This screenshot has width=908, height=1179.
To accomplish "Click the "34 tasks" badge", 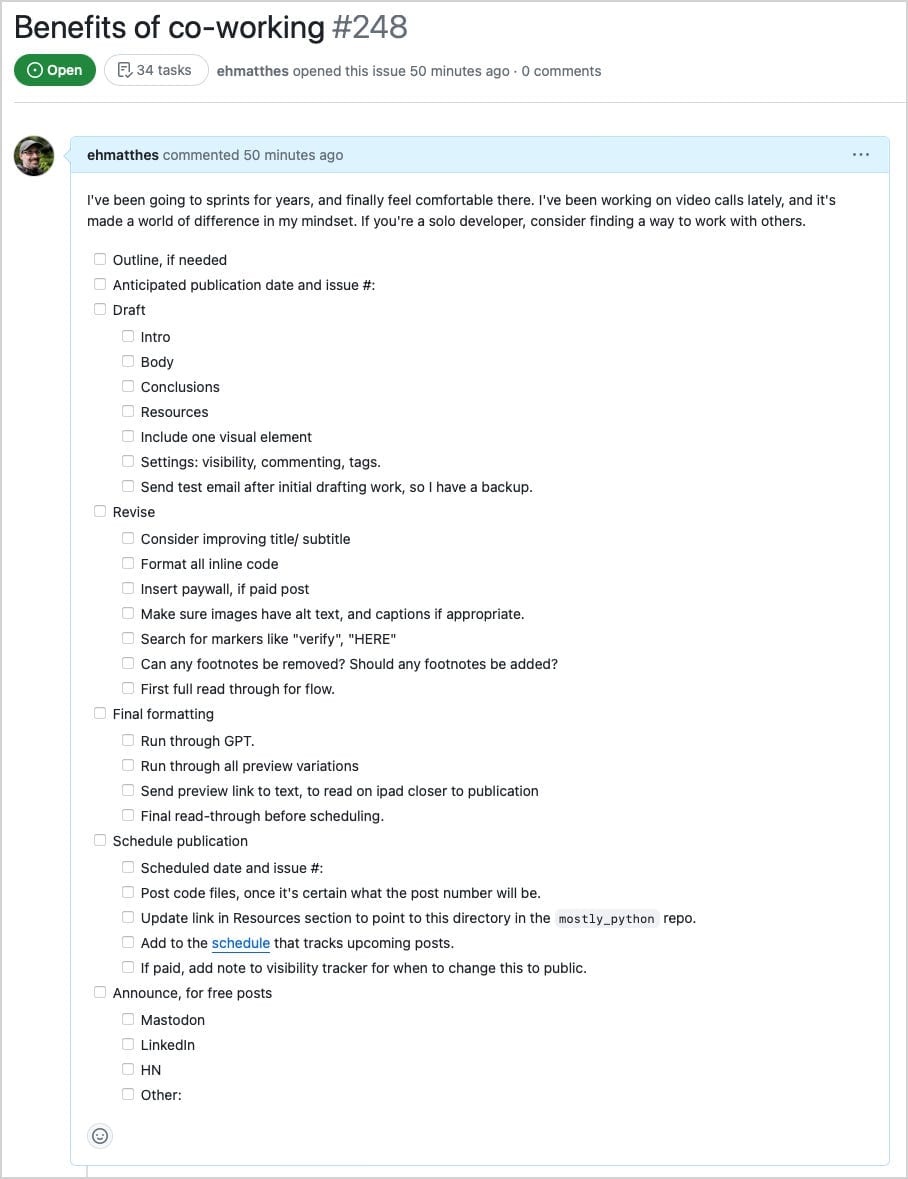I will coord(156,70).
